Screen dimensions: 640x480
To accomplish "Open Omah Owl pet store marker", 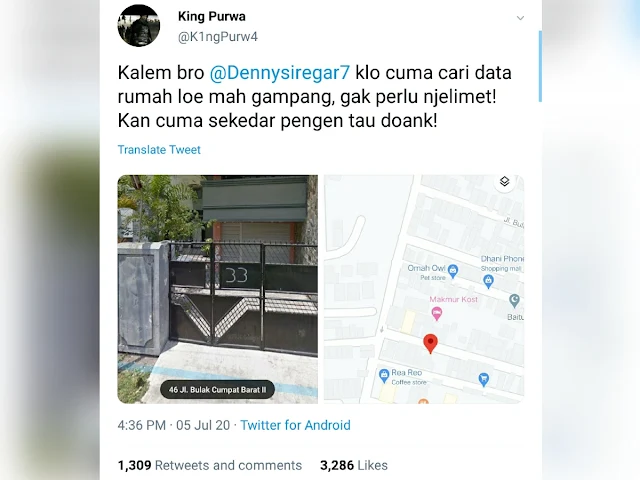I will click(453, 271).
